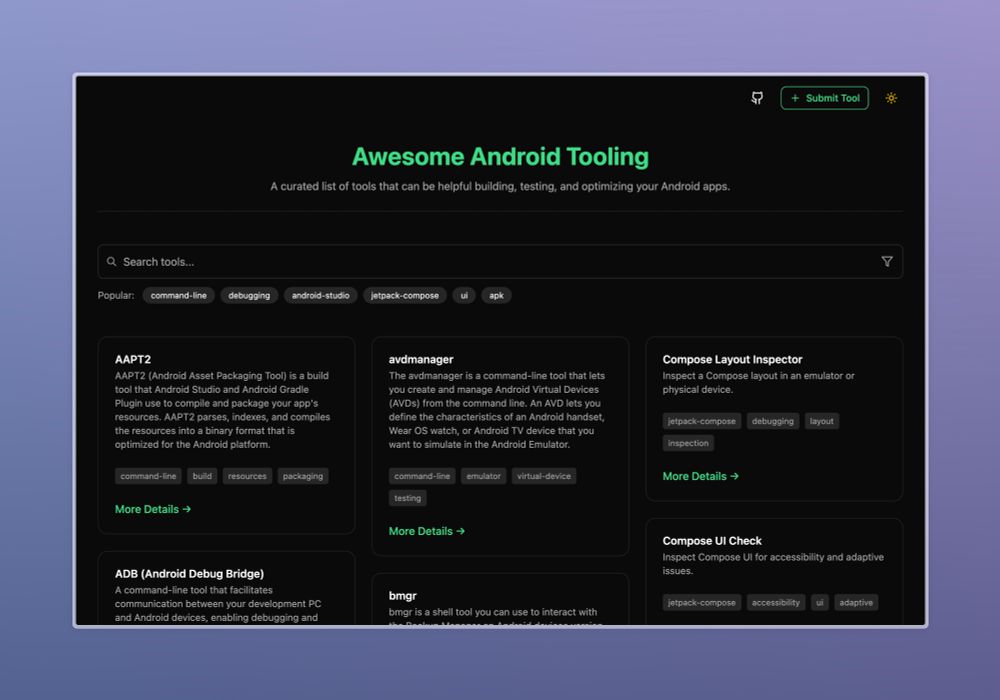The height and width of the screenshot is (700, 1000).
Task: Click the Submit Tool button
Action: coord(824,98)
